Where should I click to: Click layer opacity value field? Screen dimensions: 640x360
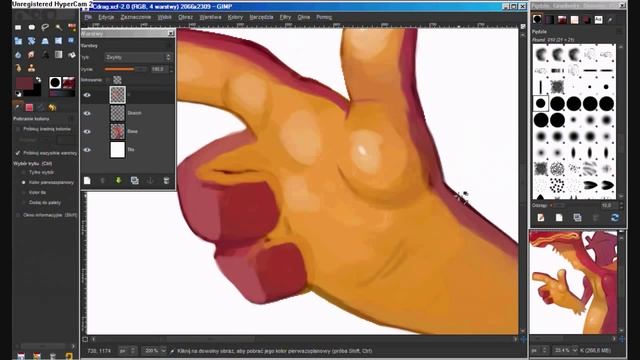click(159, 69)
